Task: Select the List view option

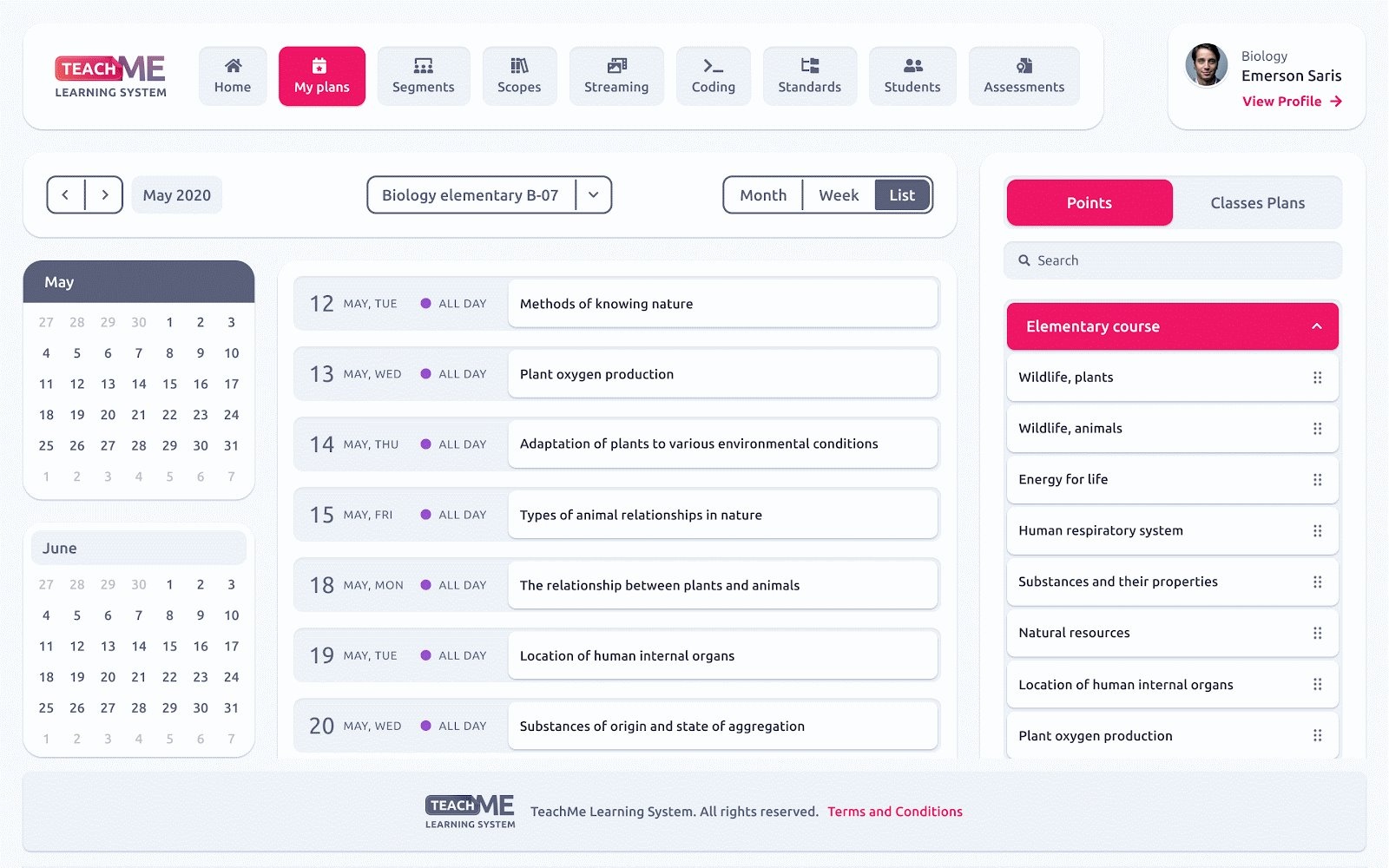Action: (x=902, y=195)
